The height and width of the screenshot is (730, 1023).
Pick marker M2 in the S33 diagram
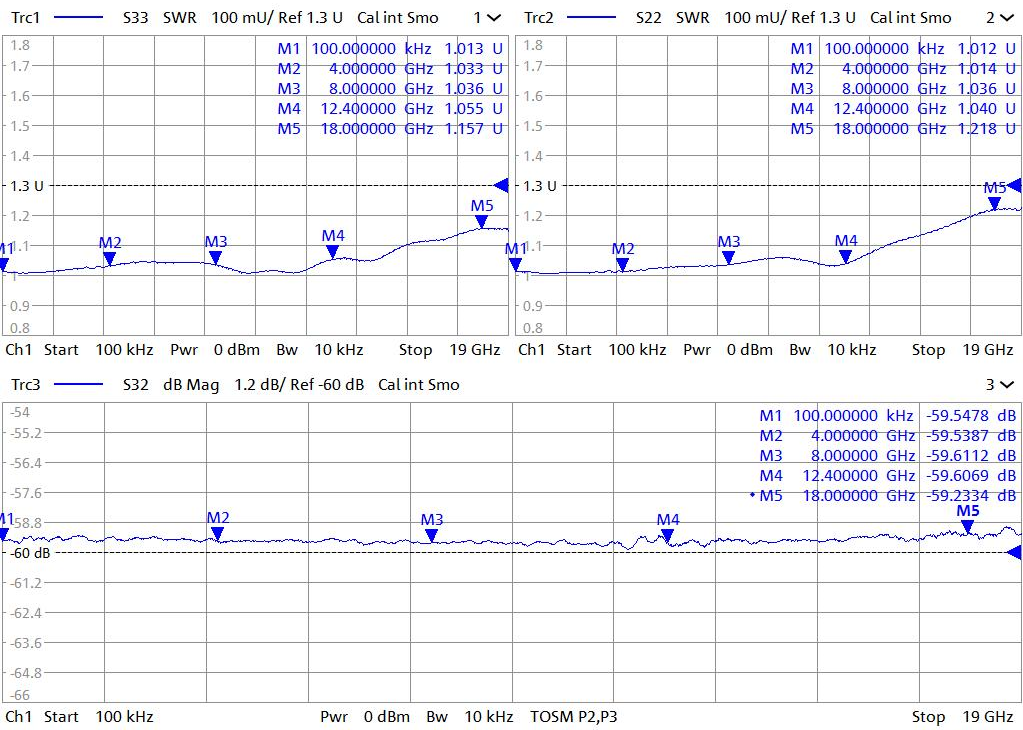(110, 259)
